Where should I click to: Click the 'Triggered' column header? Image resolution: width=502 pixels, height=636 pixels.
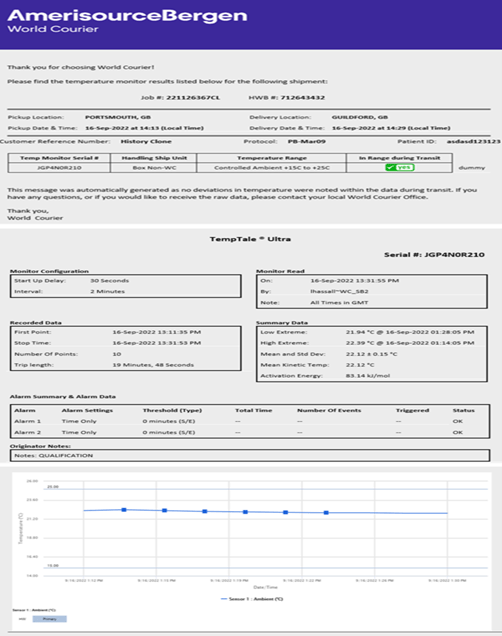click(412, 410)
